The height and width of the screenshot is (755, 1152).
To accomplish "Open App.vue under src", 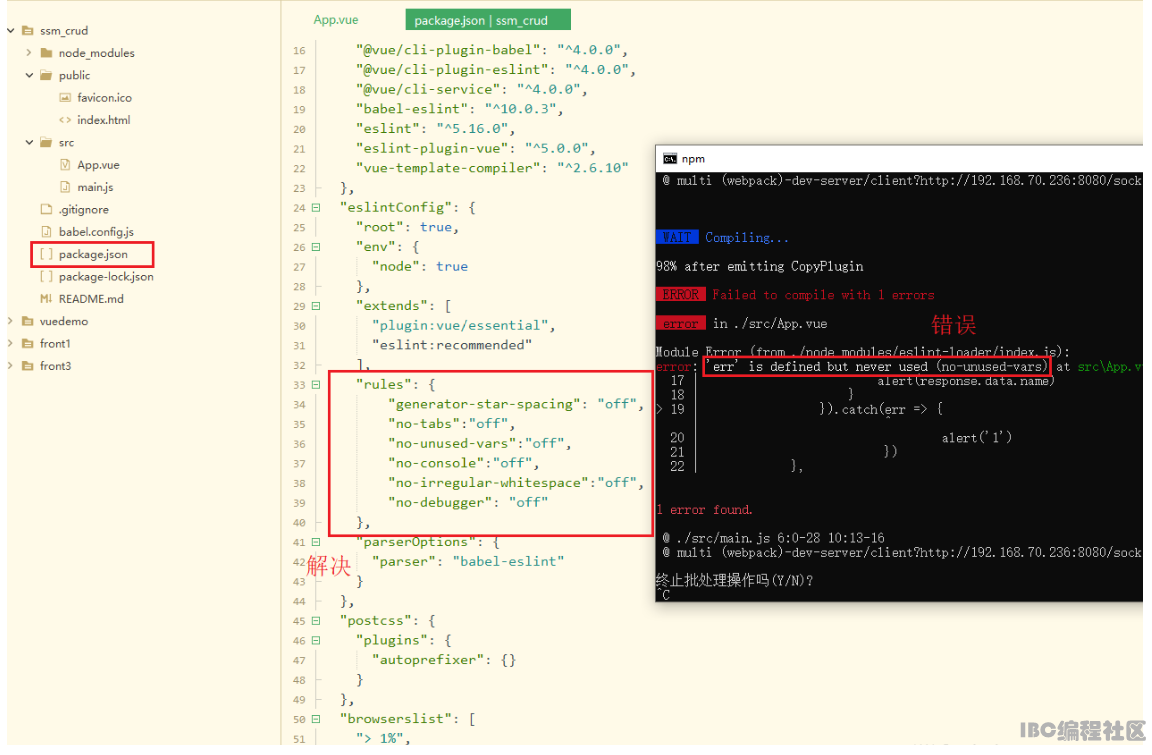I will [98, 165].
